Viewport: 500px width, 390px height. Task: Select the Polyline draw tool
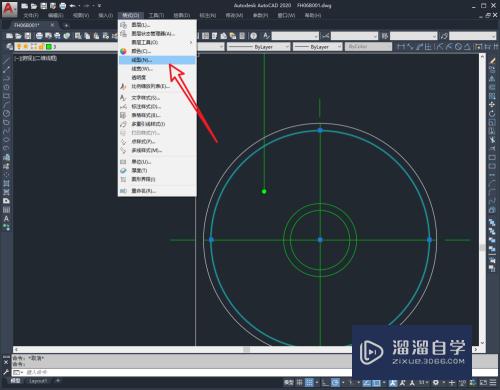point(6,79)
